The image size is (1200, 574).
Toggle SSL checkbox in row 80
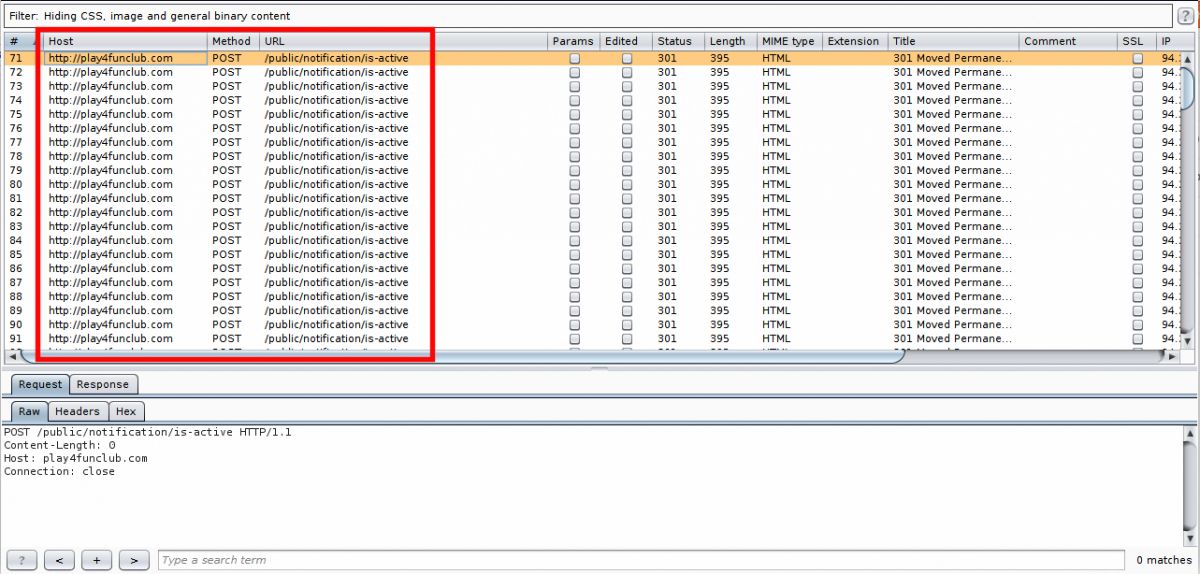(x=1137, y=185)
